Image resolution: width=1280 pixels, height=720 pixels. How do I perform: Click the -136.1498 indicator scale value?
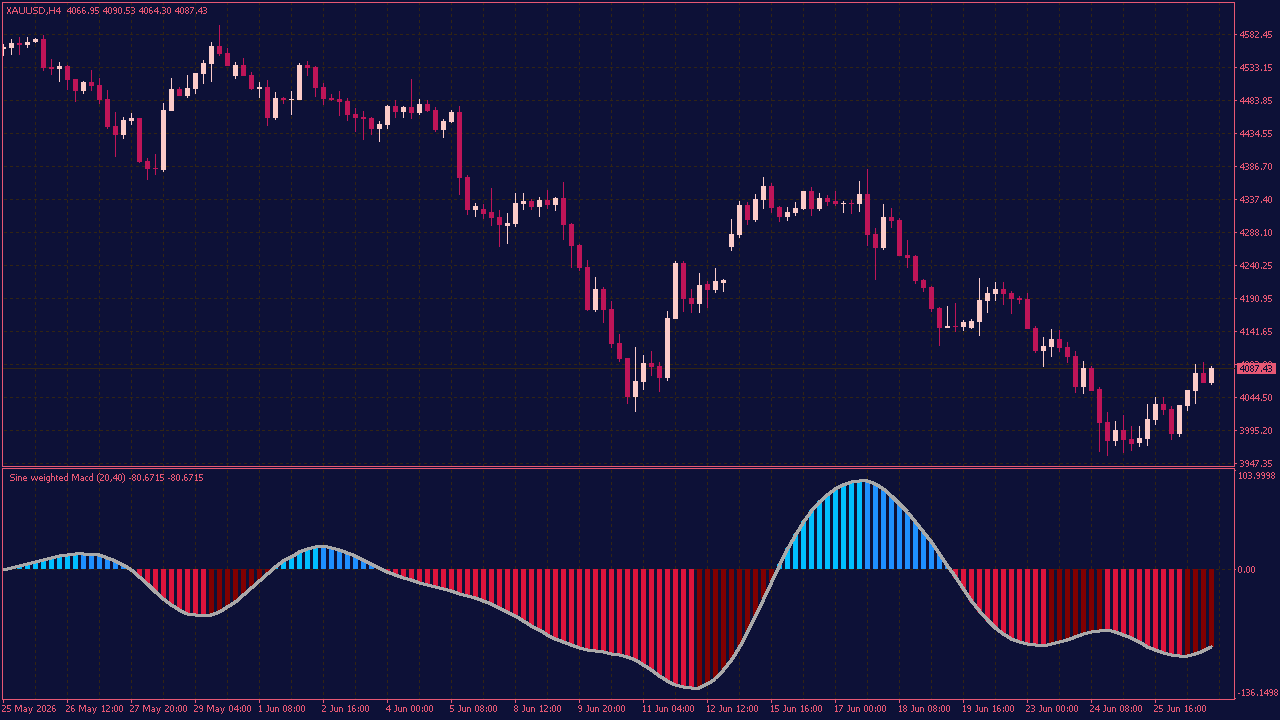point(1258,693)
